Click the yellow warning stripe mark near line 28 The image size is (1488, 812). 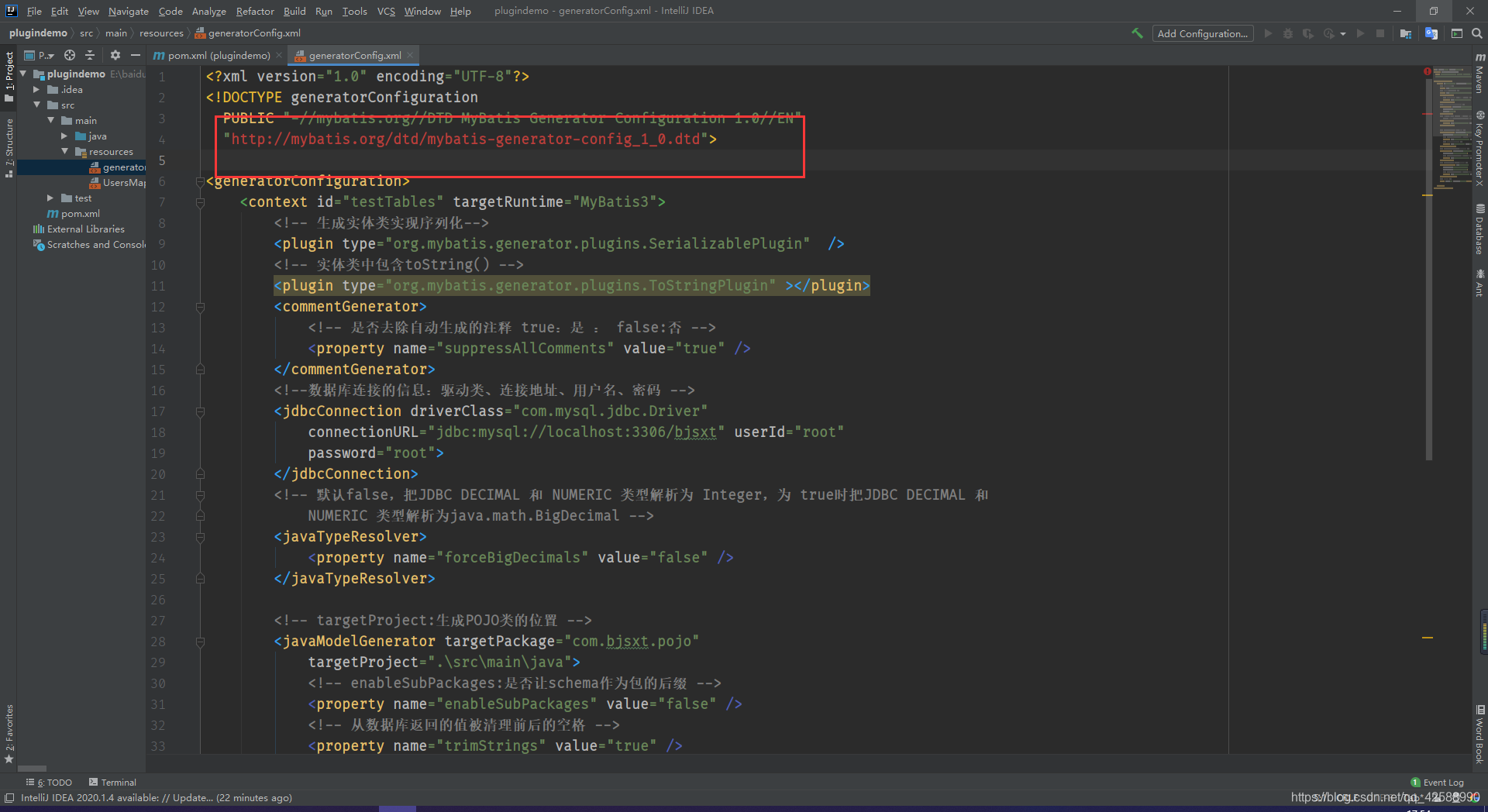[x=1427, y=637]
